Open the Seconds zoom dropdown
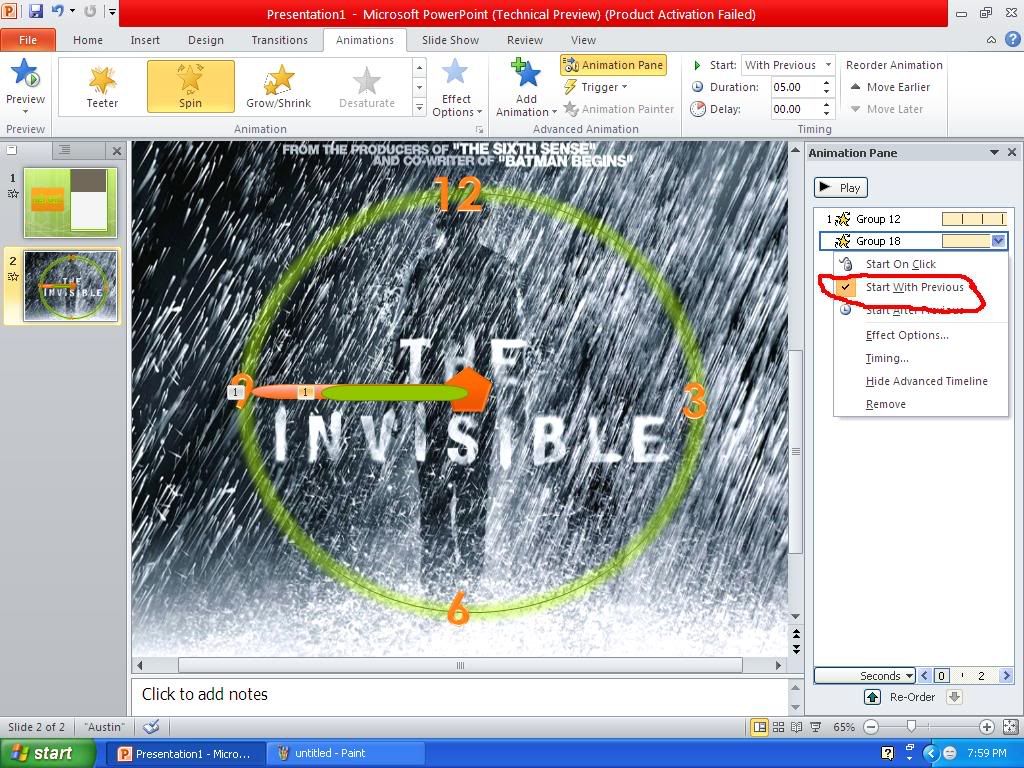 [865, 675]
